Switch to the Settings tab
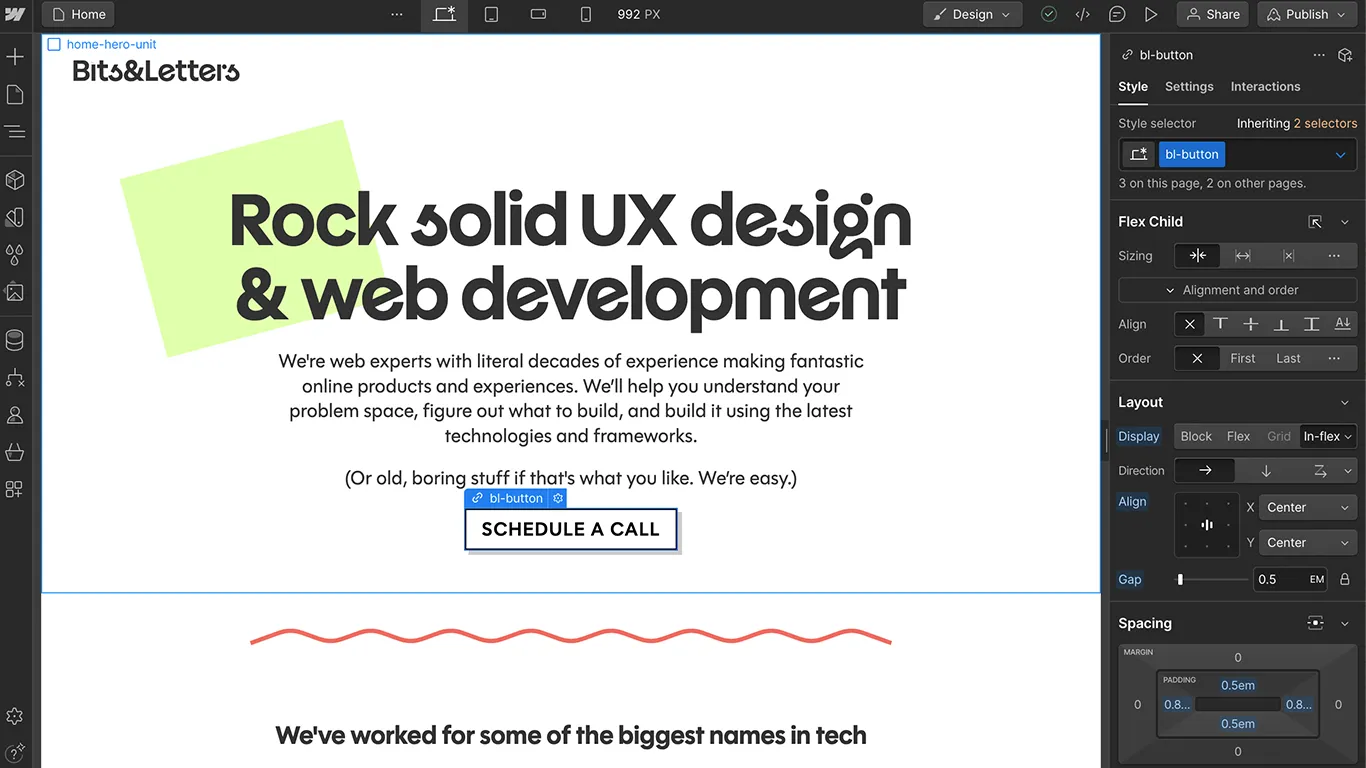The image size is (1366, 768). click(1189, 87)
